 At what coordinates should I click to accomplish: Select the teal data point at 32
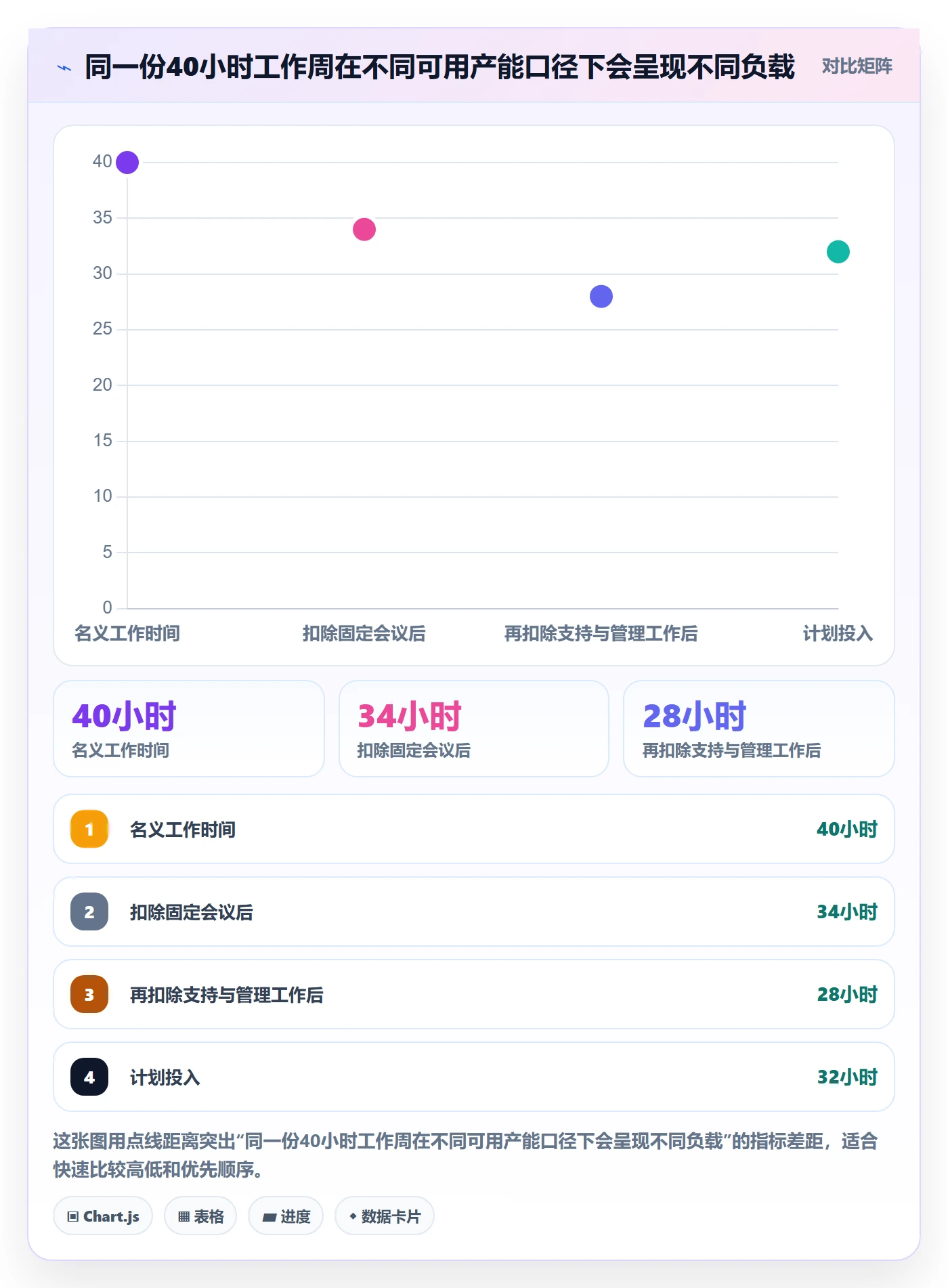(838, 252)
